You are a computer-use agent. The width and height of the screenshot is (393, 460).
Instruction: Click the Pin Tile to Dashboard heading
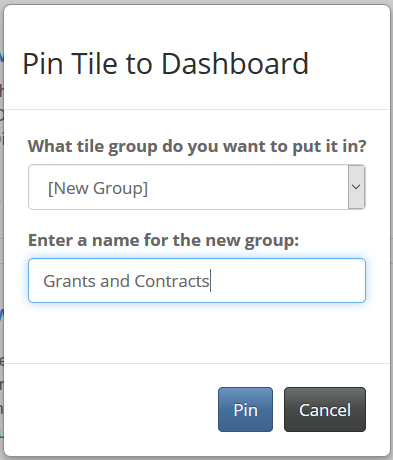[165, 64]
